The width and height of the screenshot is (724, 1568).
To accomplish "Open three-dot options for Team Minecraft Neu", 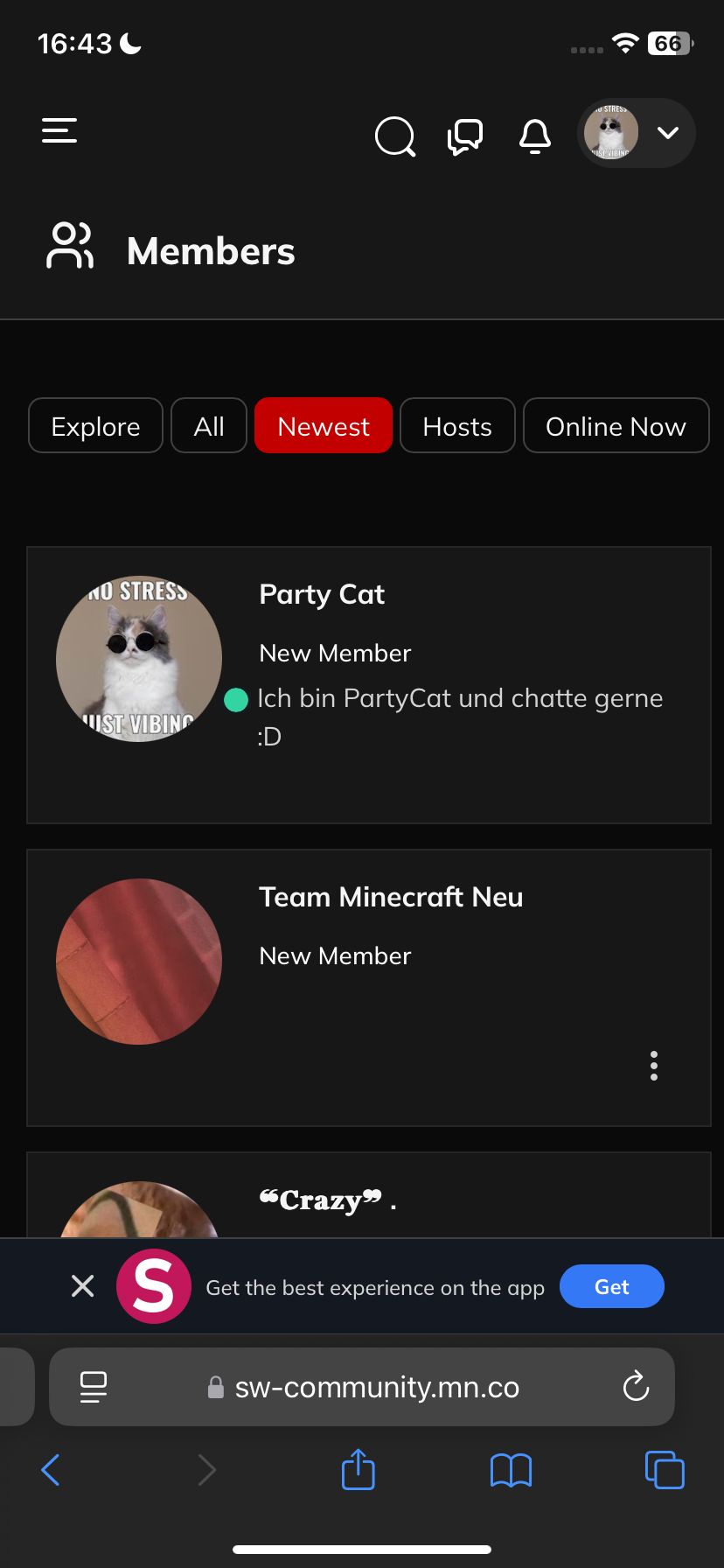I will pyautogui.click(x=654, y=1066).
